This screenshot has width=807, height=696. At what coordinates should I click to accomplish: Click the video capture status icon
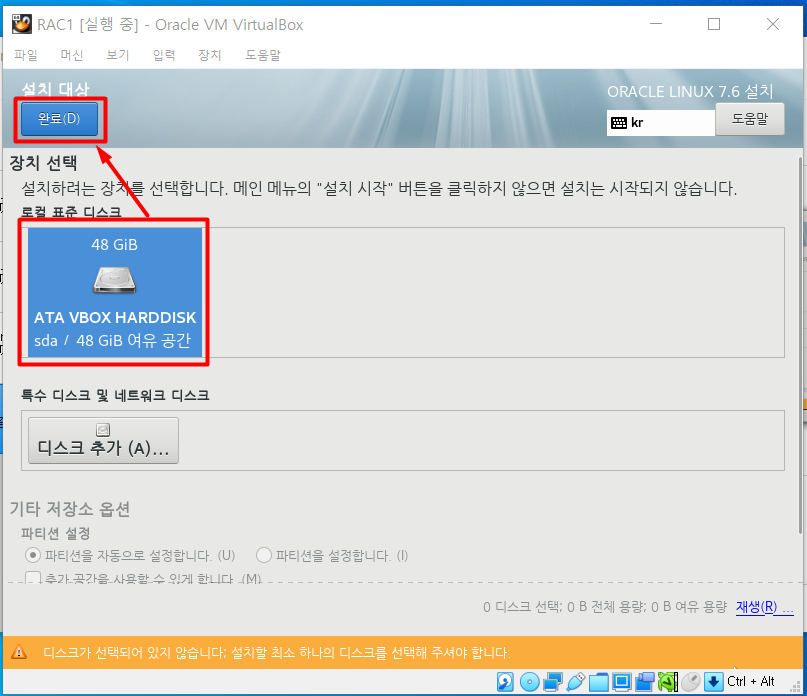(x=645, y=682)
